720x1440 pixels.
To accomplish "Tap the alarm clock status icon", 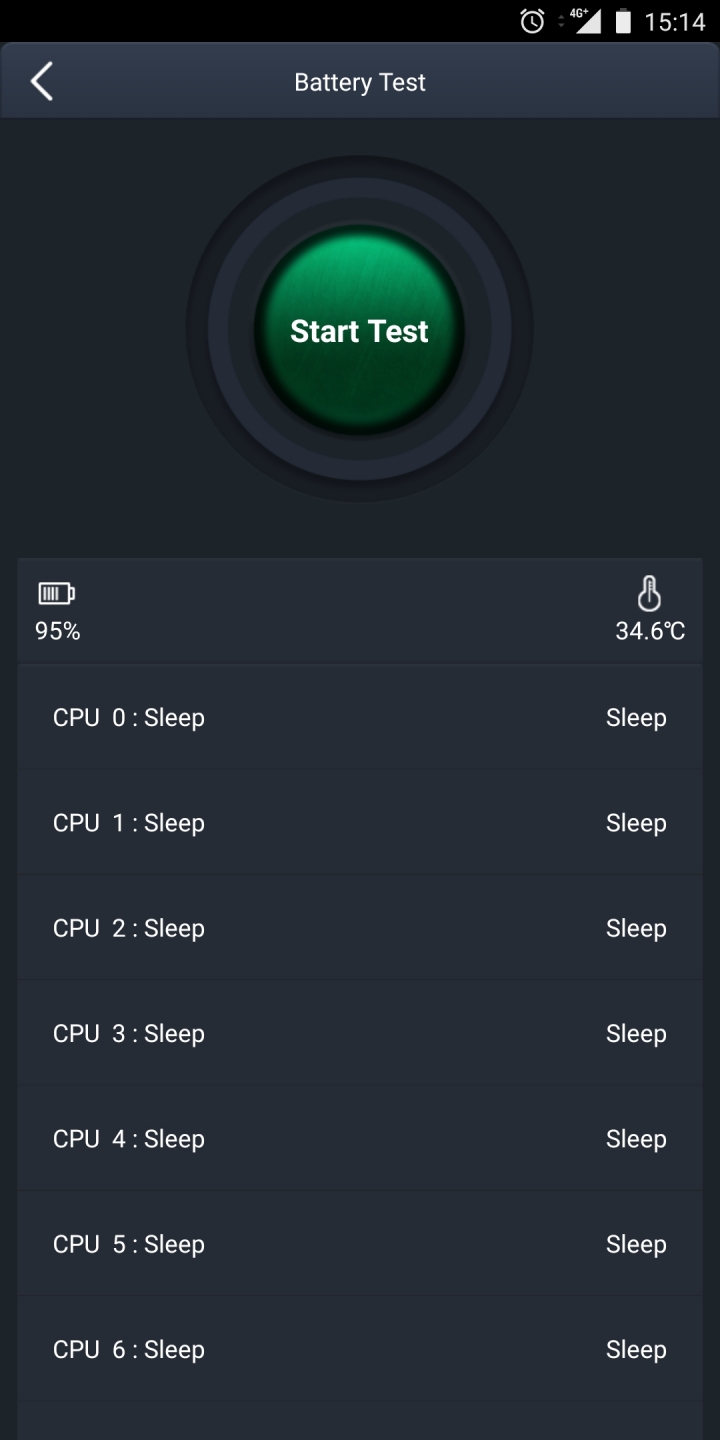I will pyautogui.click(x=533, y=21).
